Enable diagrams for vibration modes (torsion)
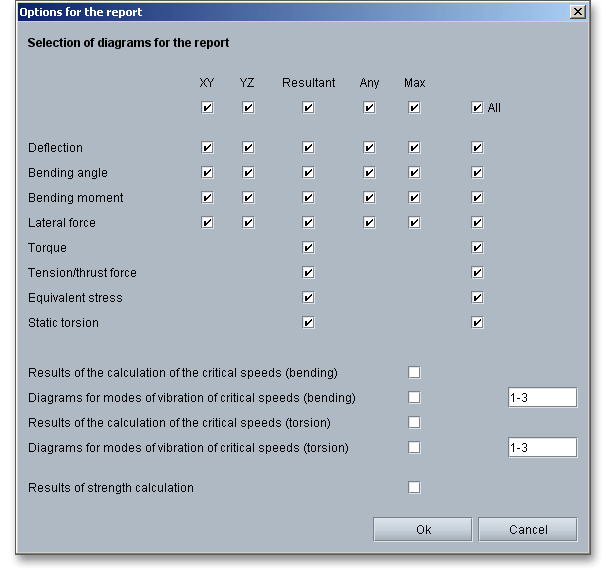This screenshot has width=606, height=570. pos(414,448)
